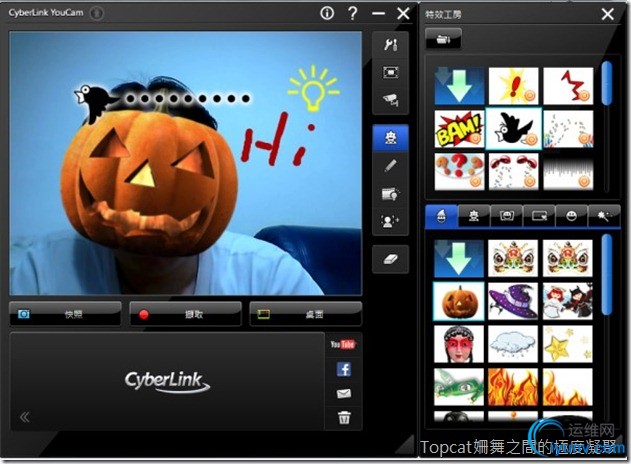Select the flames on white gadget thumbnail

(568, 387)
